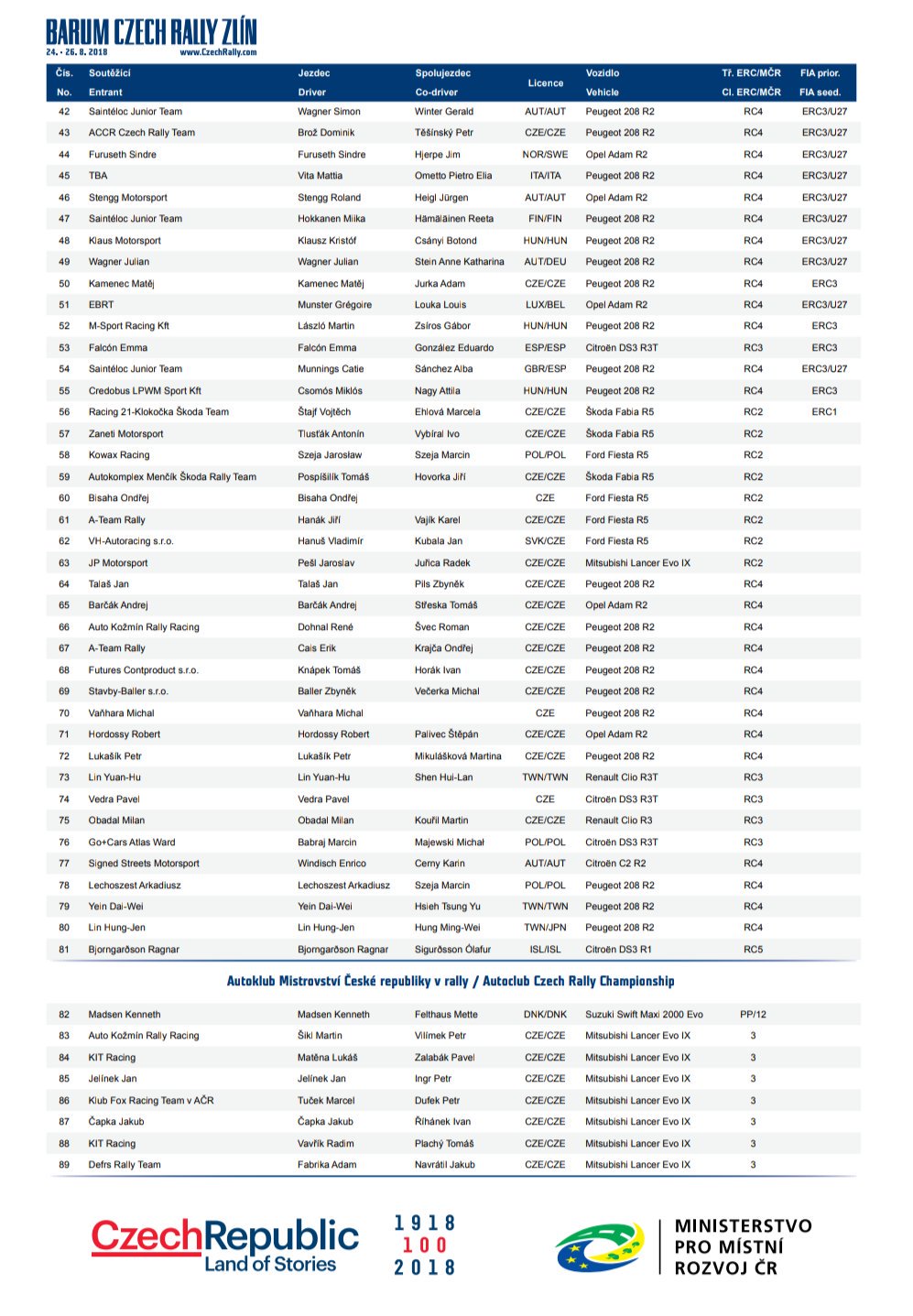This screenshot has width=913, height=1316.
Task: Click co-driver Pils Zbyněk
Action: pos(439,584)
